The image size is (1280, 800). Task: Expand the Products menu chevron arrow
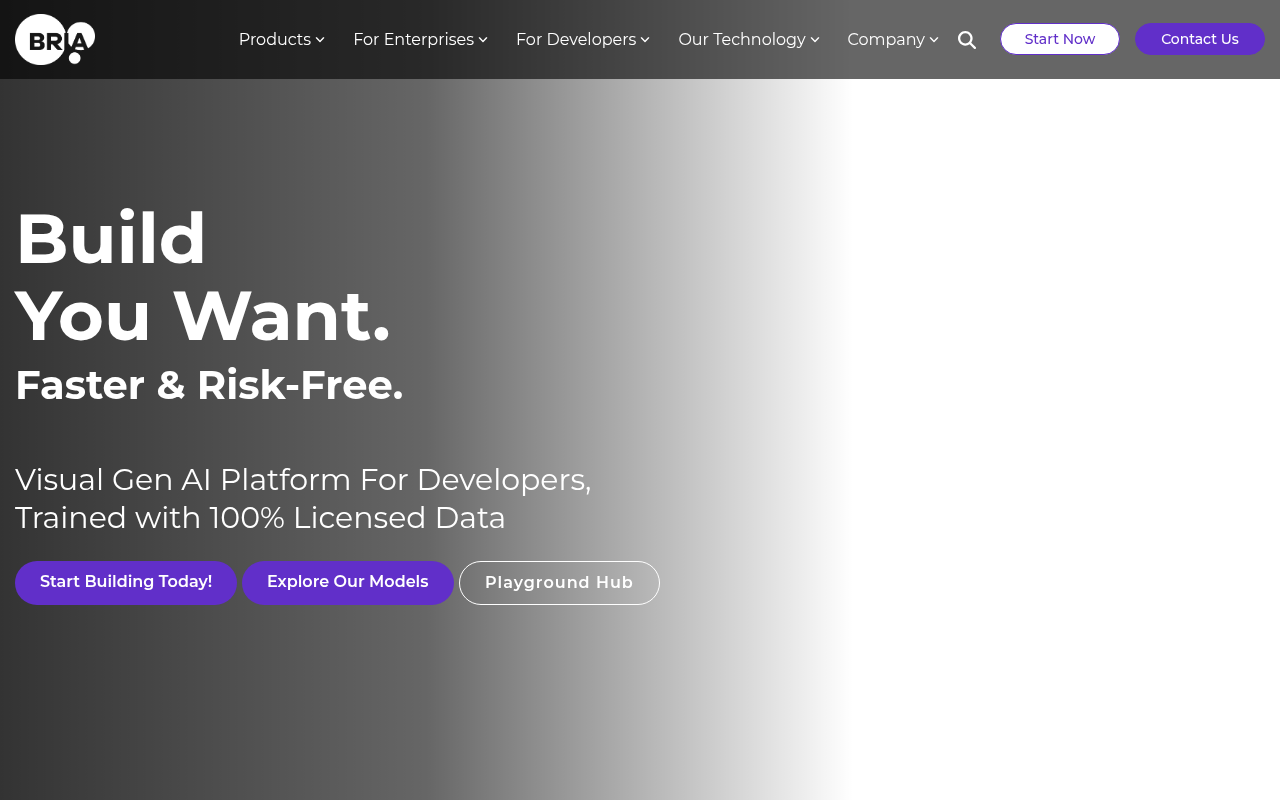click(320, 40)
